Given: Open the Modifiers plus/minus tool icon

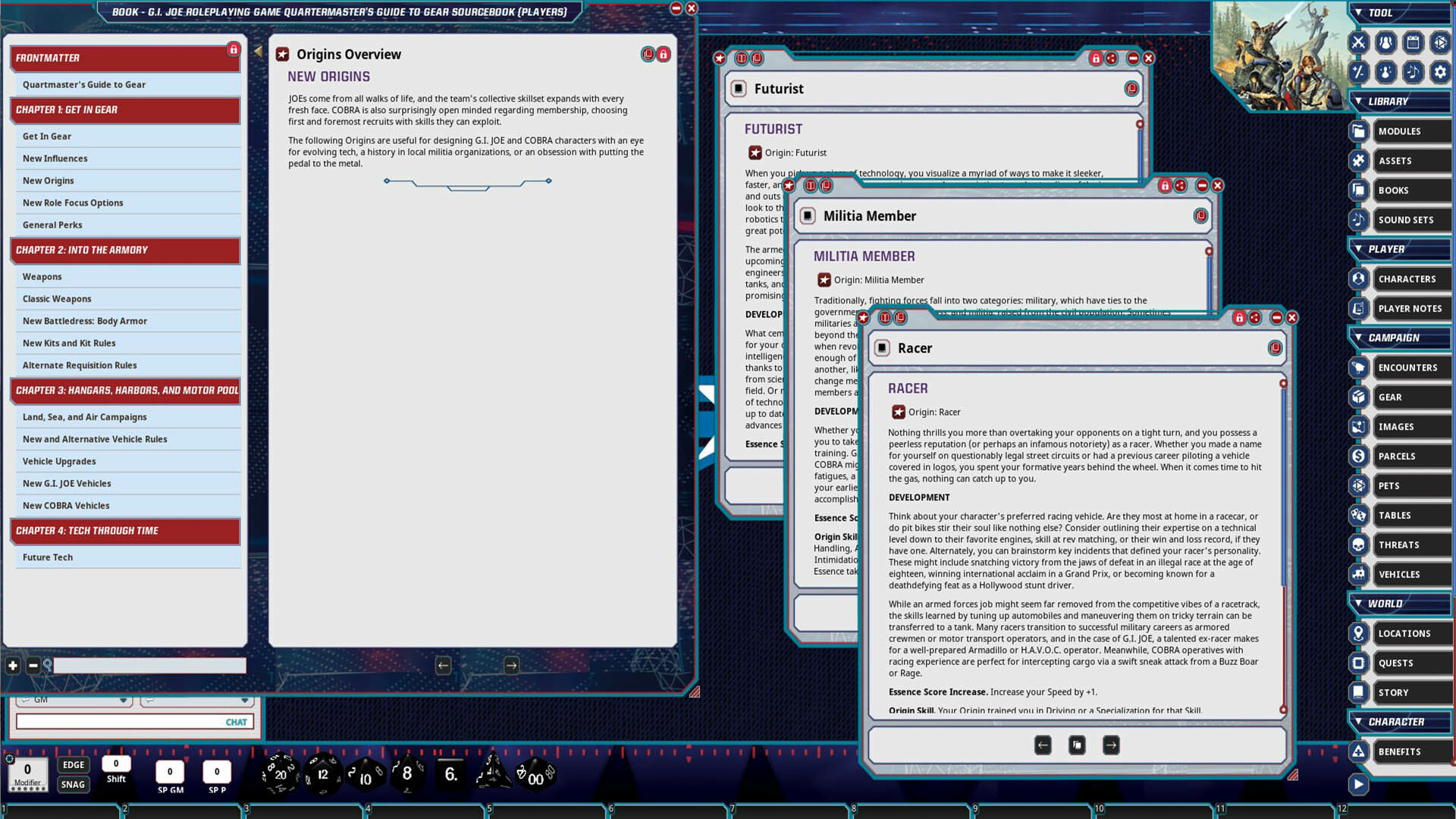Looking at the screenshot, I should (1358, 73).
